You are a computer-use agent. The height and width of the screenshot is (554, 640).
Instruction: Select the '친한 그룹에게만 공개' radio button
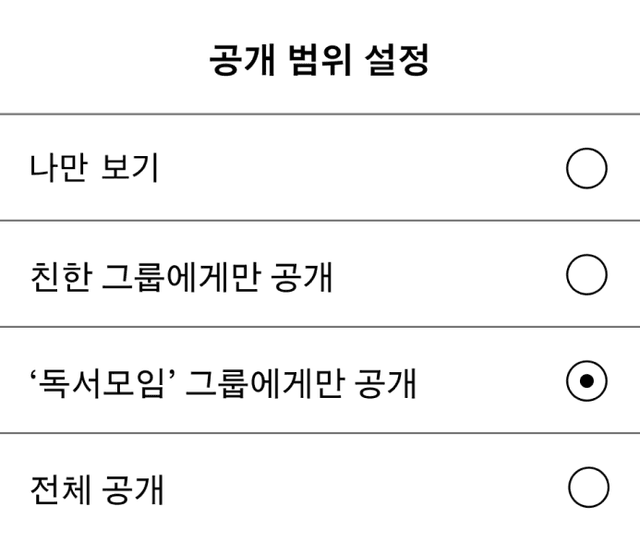(x=586, y=275)
